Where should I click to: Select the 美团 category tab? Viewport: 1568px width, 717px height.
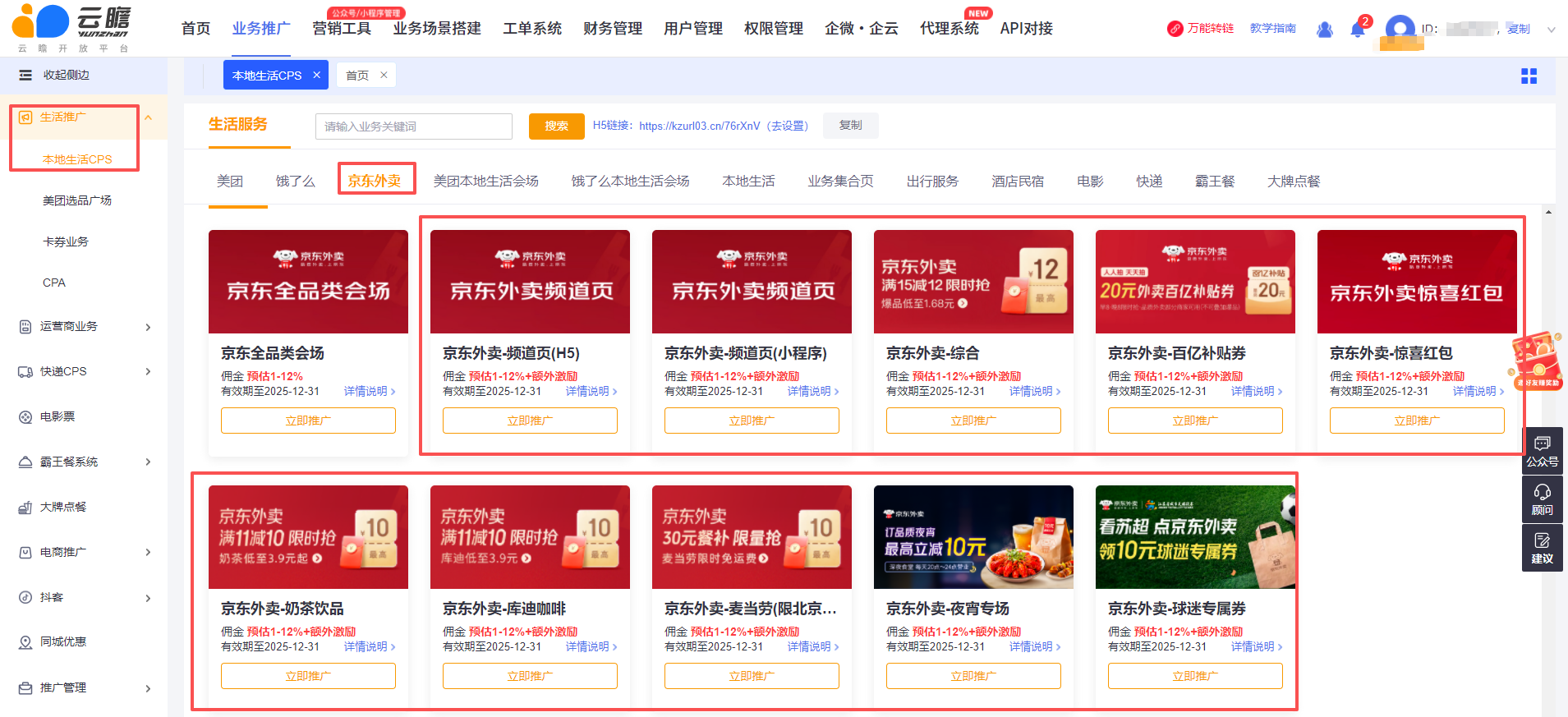[230, 181]
